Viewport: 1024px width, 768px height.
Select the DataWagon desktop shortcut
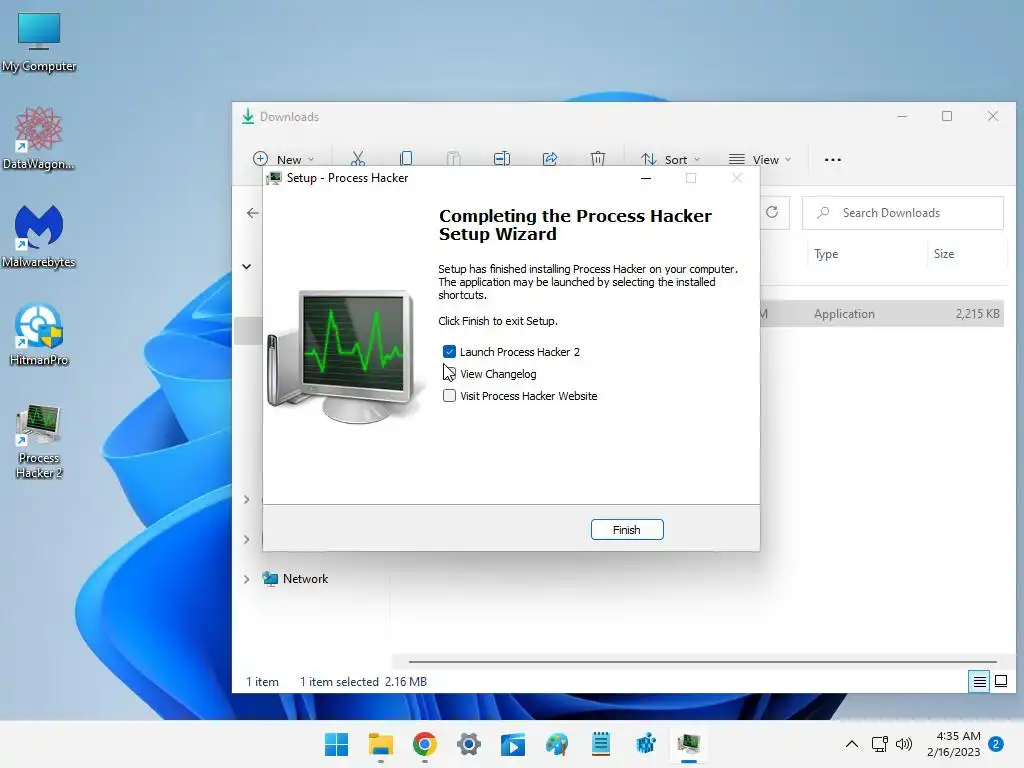point(39,140)
